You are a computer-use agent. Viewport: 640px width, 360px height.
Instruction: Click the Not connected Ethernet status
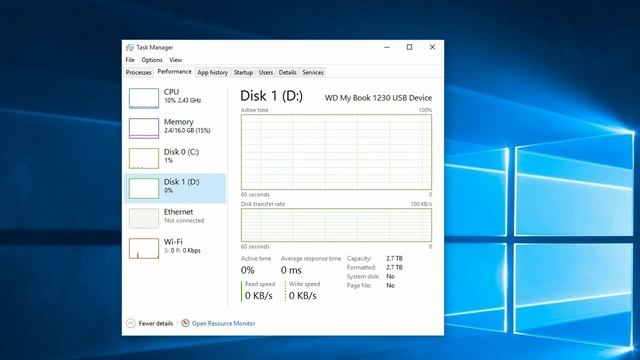pos(184,220)
